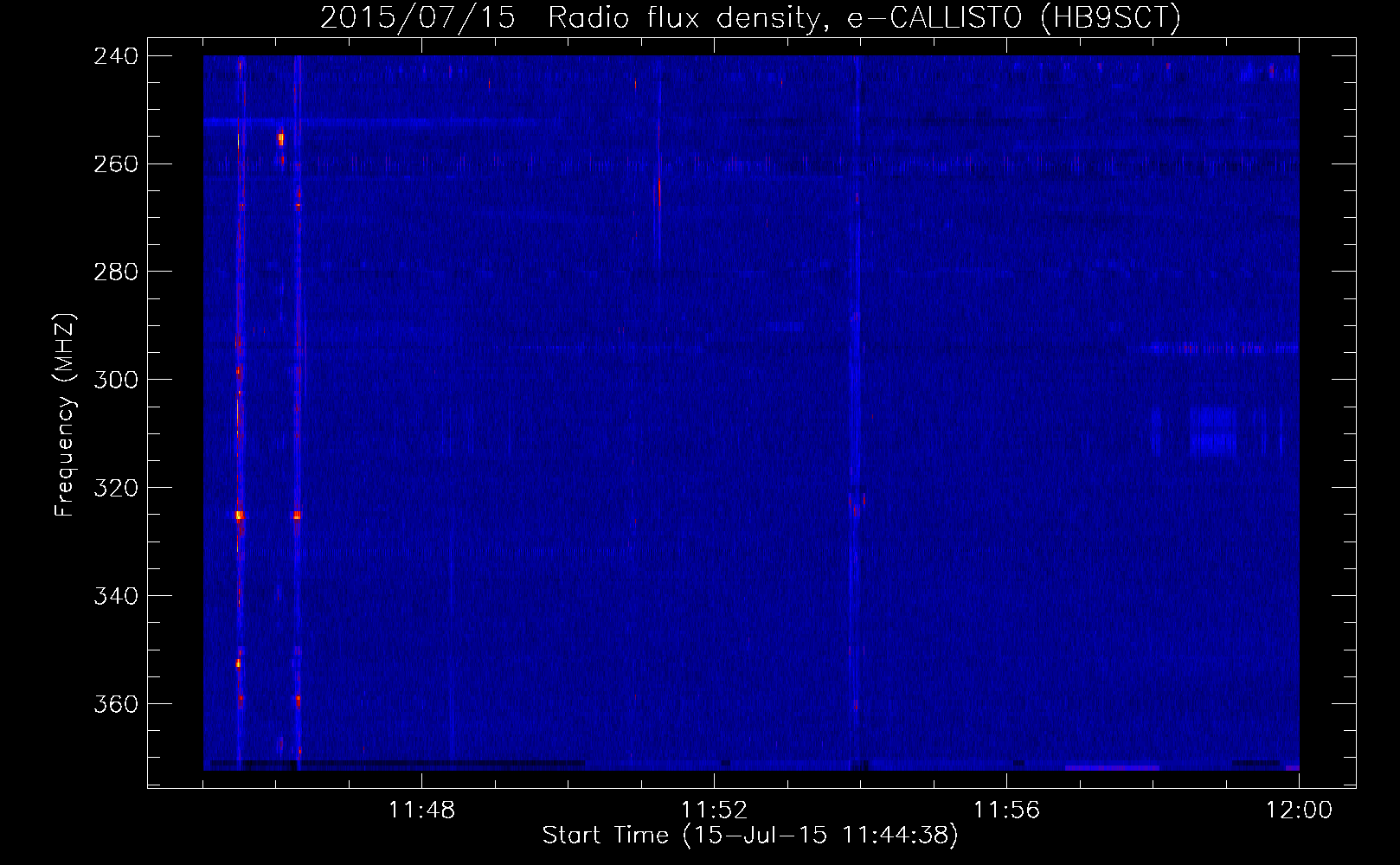Image resolution: width=1400 pixels, height=865 pixels.
Task: Click the 320 frequency tick label
Action: coord(116,489)
